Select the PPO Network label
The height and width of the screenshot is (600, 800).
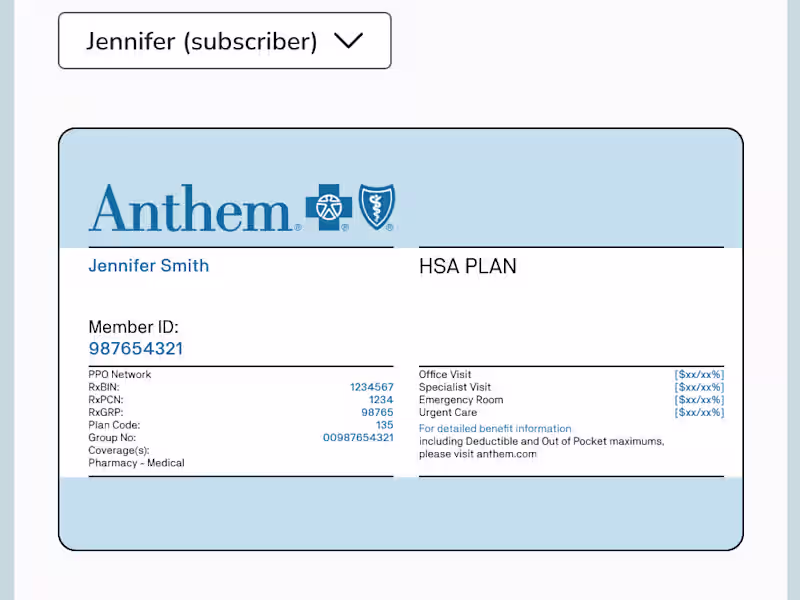point(119,374)
